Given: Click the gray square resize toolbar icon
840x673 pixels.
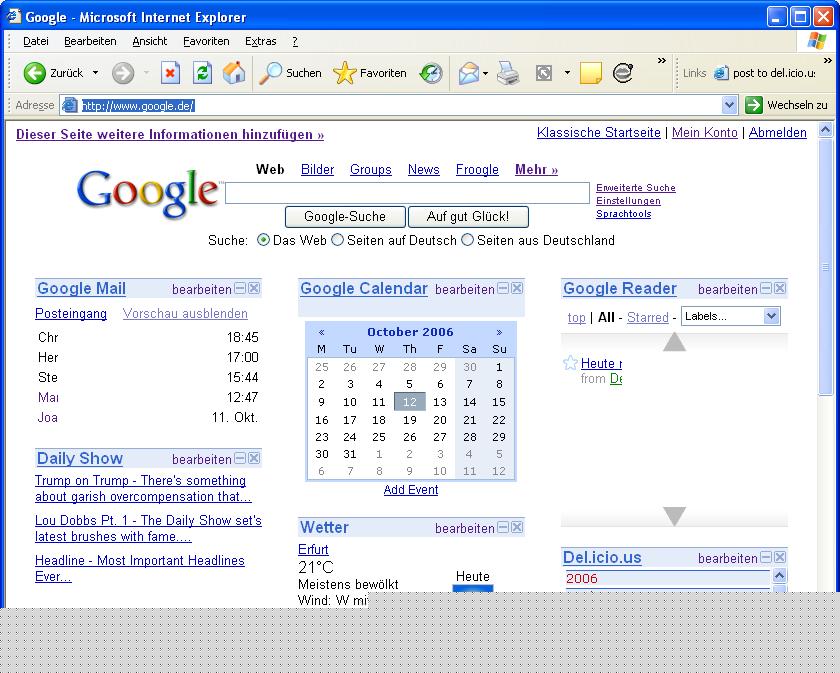Looking at the screenshot, I should click(x=544, y=73).
